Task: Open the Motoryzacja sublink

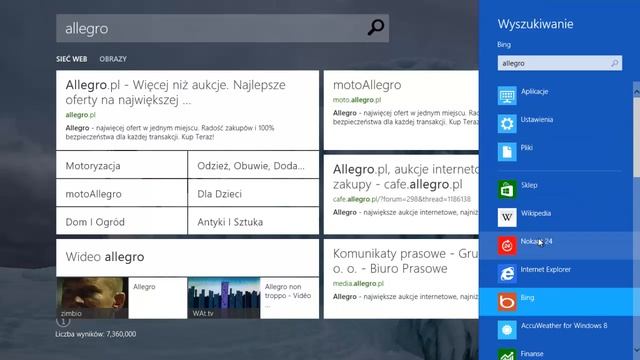Action: (122, 166)
